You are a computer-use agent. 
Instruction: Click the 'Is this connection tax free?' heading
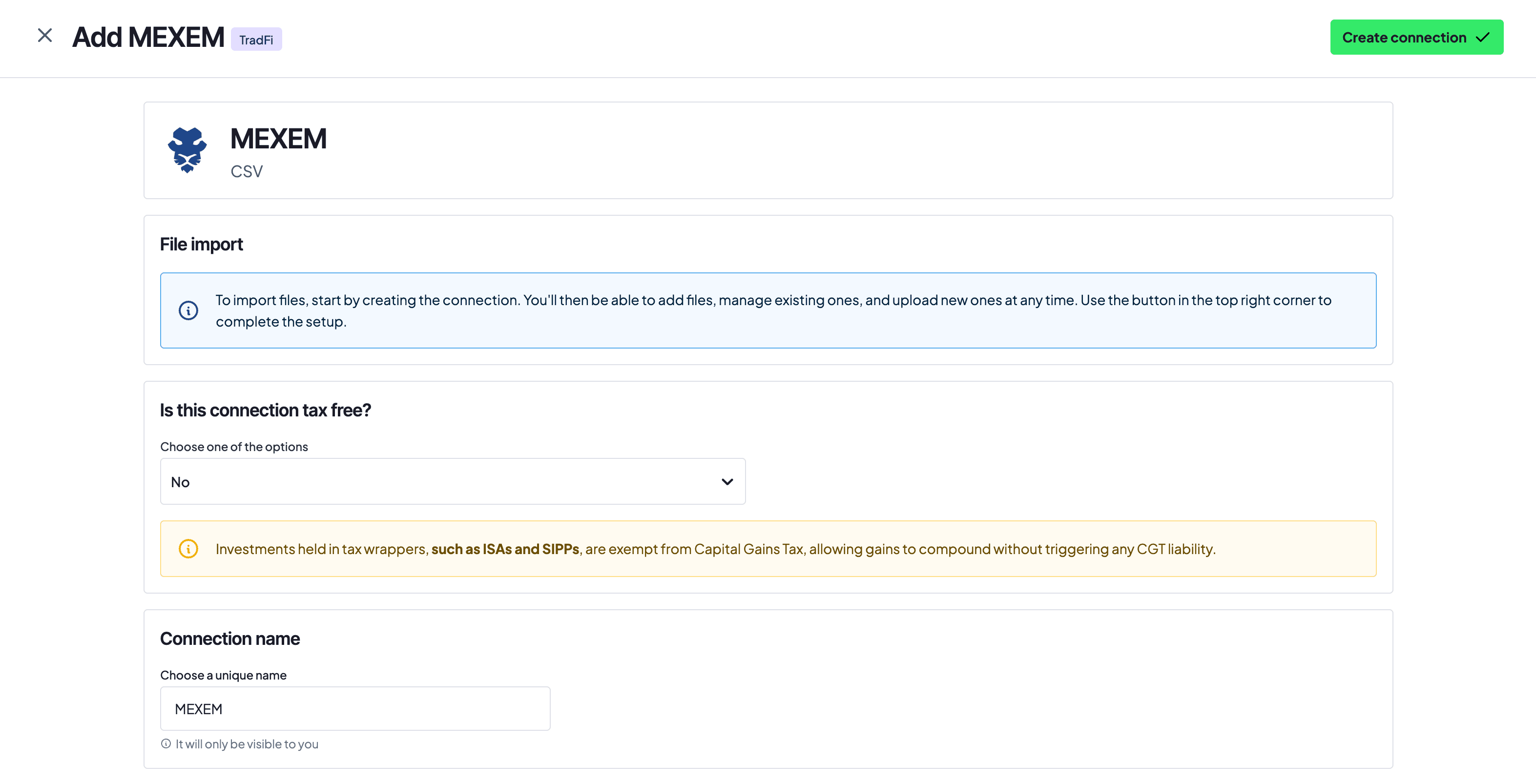(265, 410)
